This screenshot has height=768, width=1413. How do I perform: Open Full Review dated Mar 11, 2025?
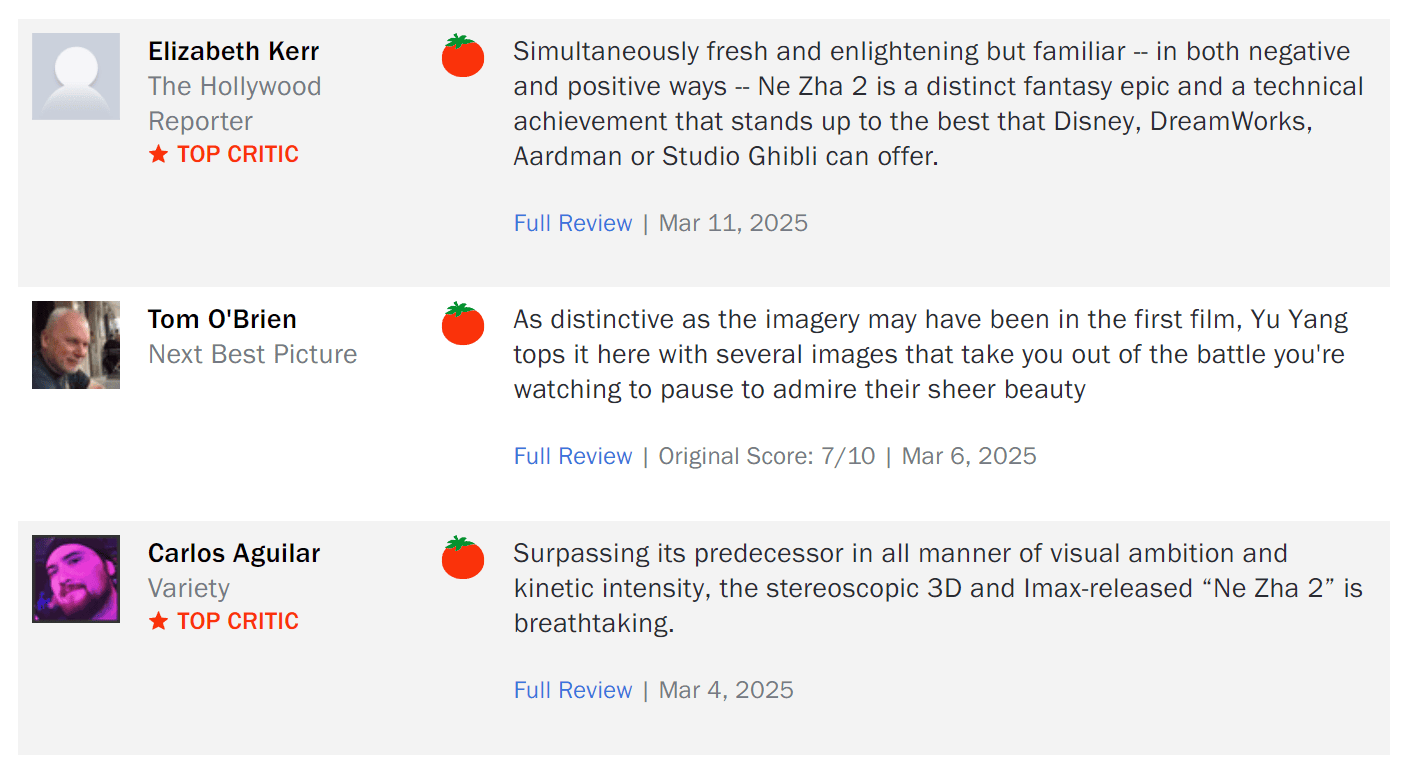click(573, 223)
